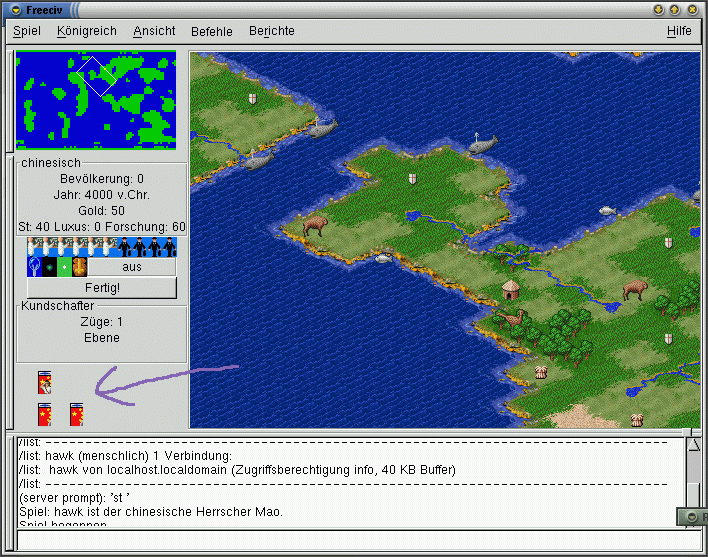Click the 'hawk von localhost.localdomain' chat line
This screenshot has width=708, height=557.
(x=237, y=470)
